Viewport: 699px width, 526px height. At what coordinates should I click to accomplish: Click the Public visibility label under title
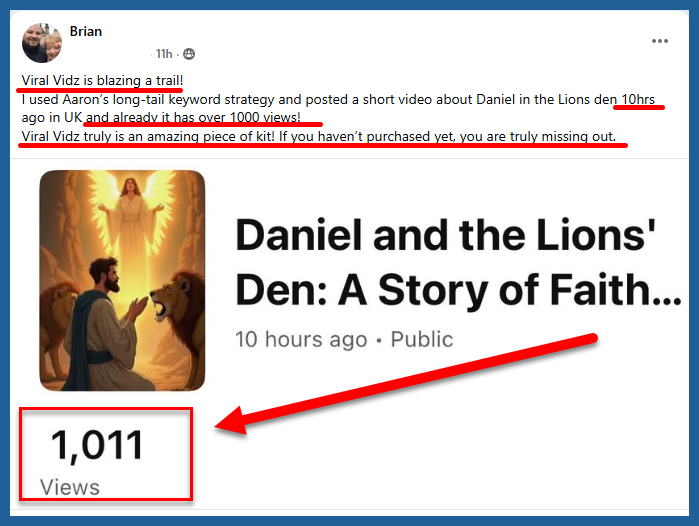(x=422, y=339)
